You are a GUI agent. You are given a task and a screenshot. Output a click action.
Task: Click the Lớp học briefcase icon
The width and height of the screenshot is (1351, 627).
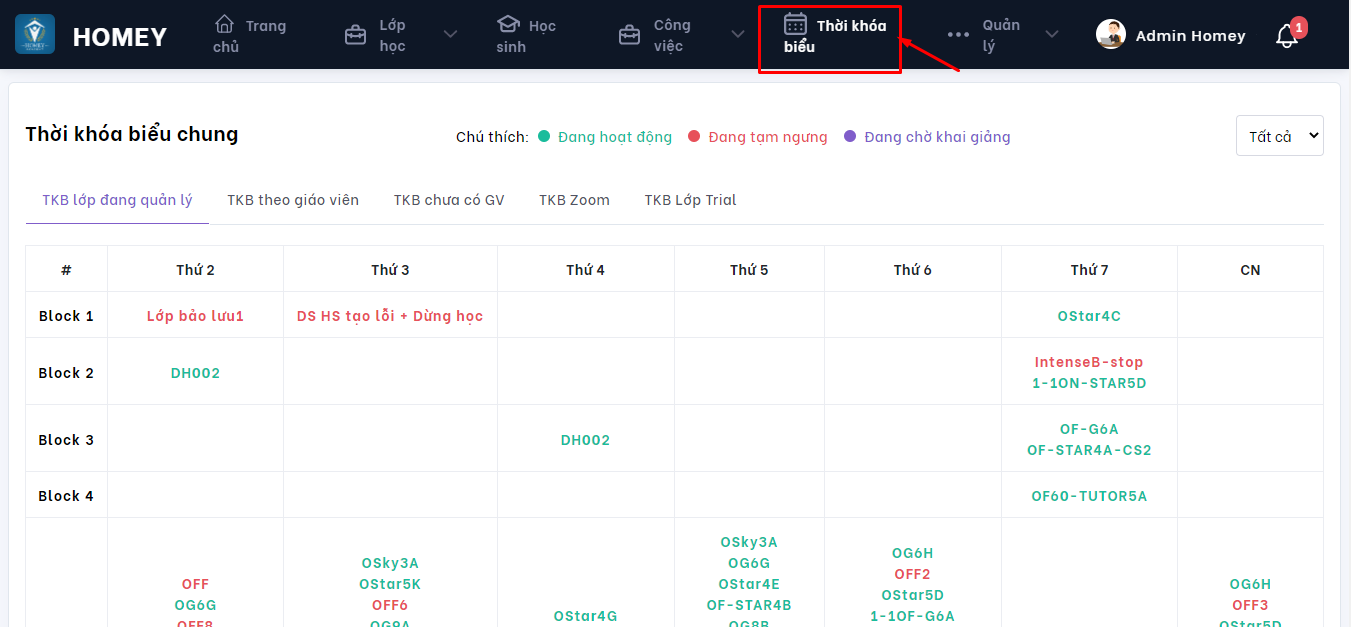pyautogui.click(x=355, y=36)
